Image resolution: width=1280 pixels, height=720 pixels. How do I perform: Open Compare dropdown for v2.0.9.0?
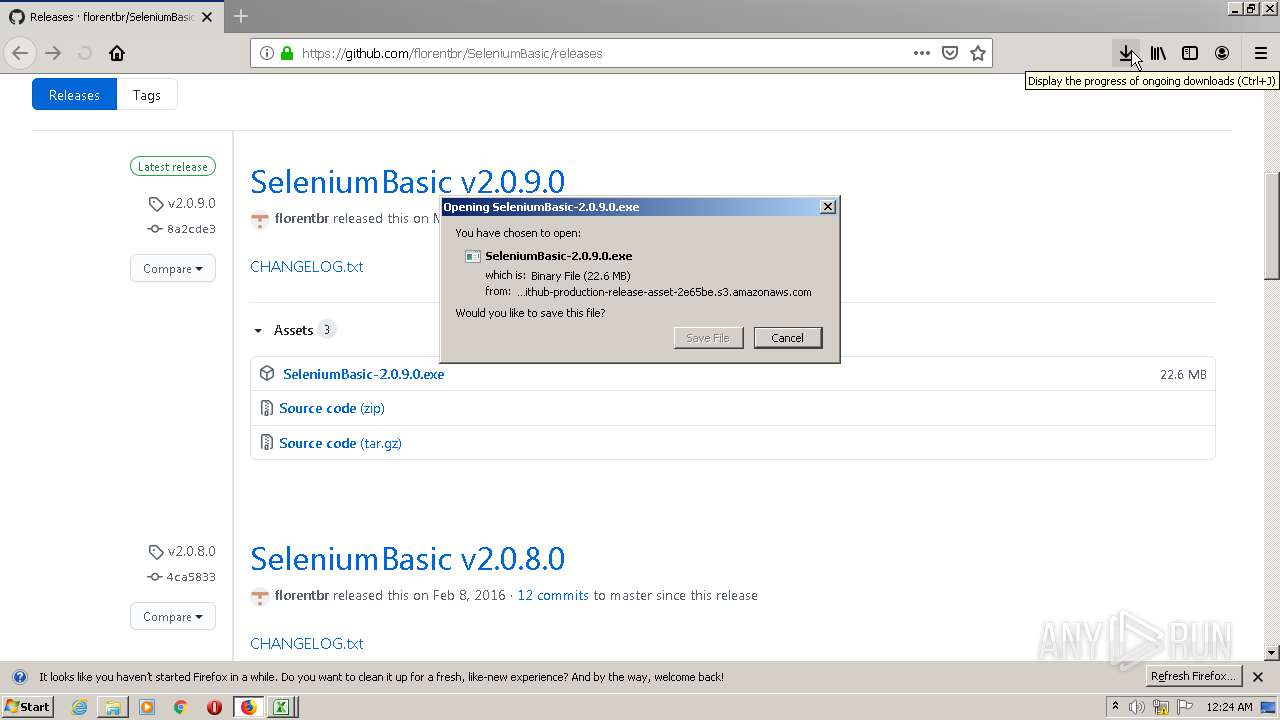(x=172, y=268)
